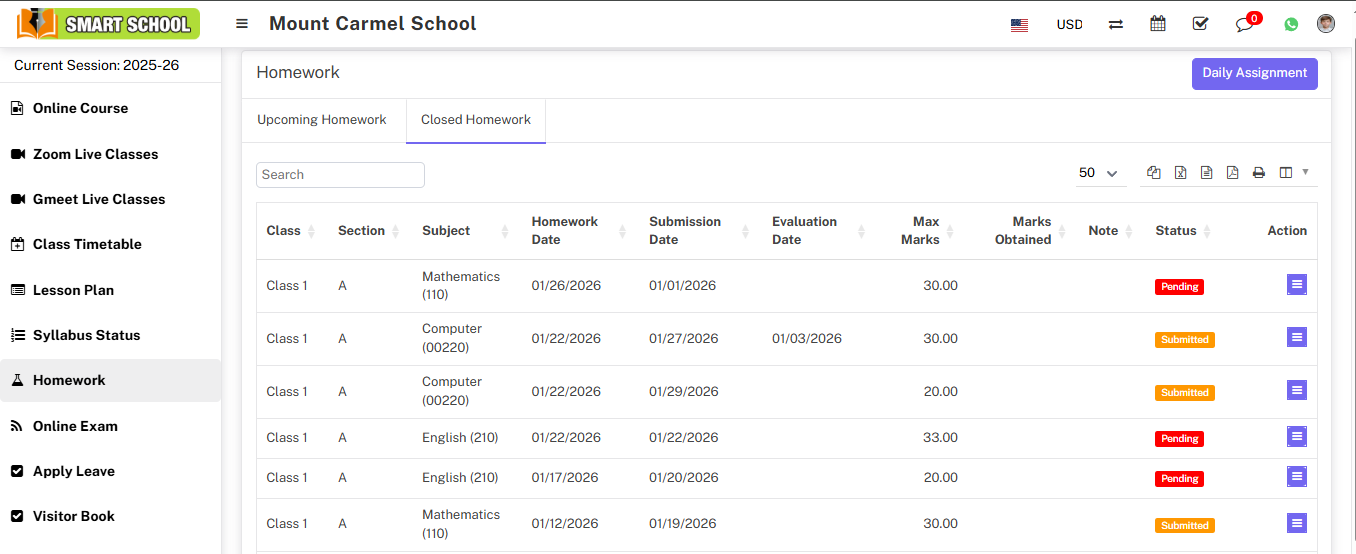
Task: Open the USD currency selector
Action: tap(1069, 24)
